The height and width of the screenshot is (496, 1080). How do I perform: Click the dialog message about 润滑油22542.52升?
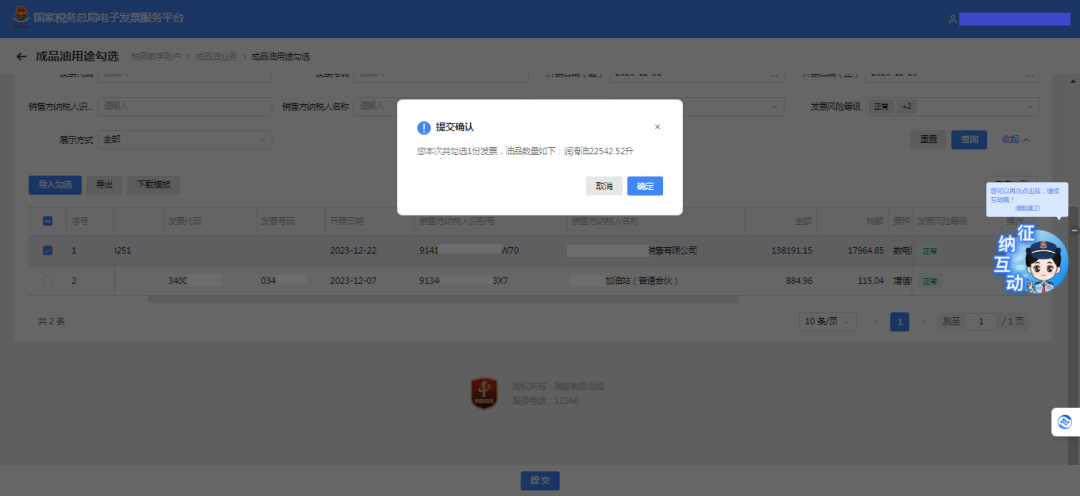click(525, 151)
